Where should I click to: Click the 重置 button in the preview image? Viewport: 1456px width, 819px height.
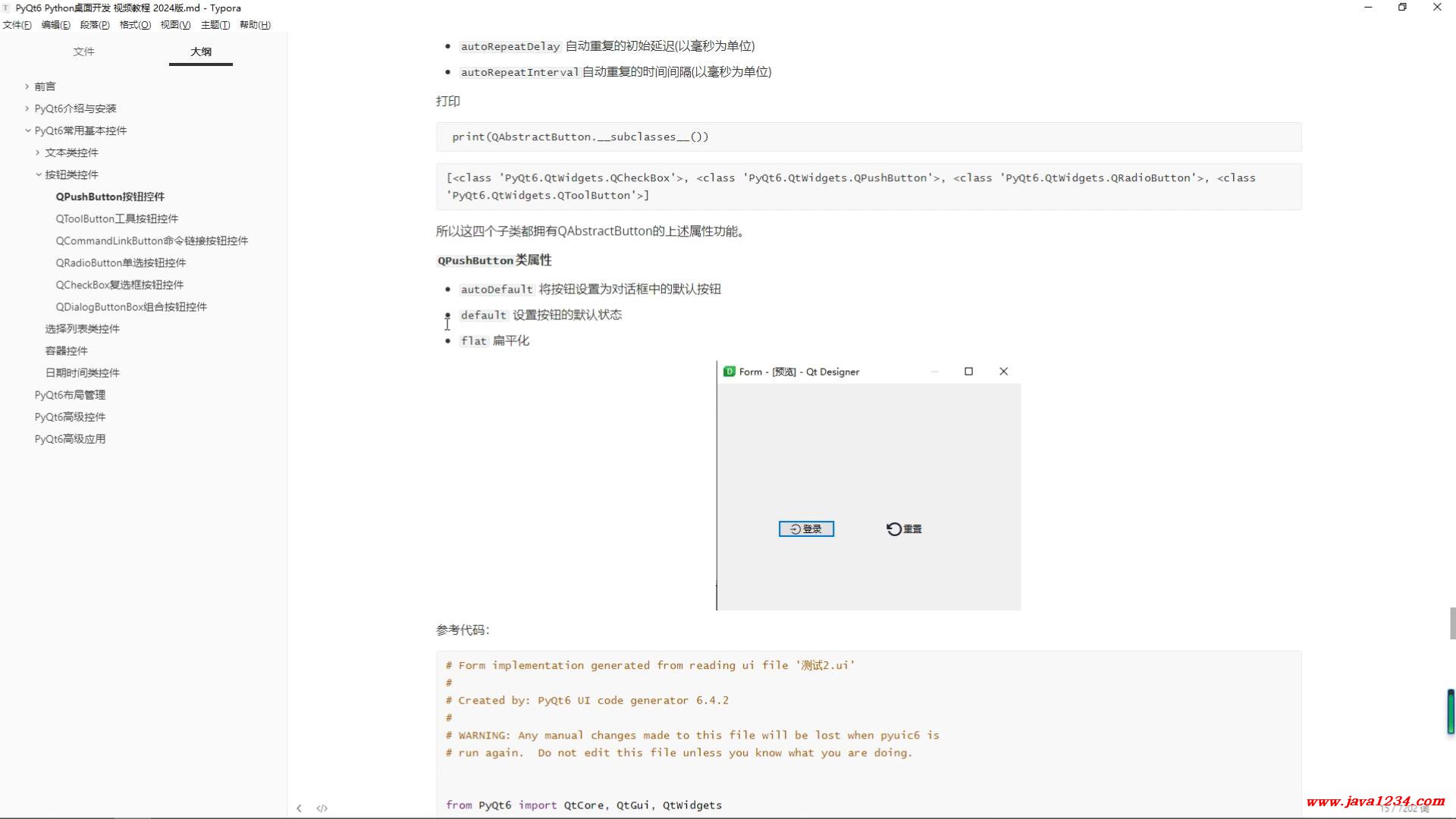pyautogui.click(x=904, y=529)
